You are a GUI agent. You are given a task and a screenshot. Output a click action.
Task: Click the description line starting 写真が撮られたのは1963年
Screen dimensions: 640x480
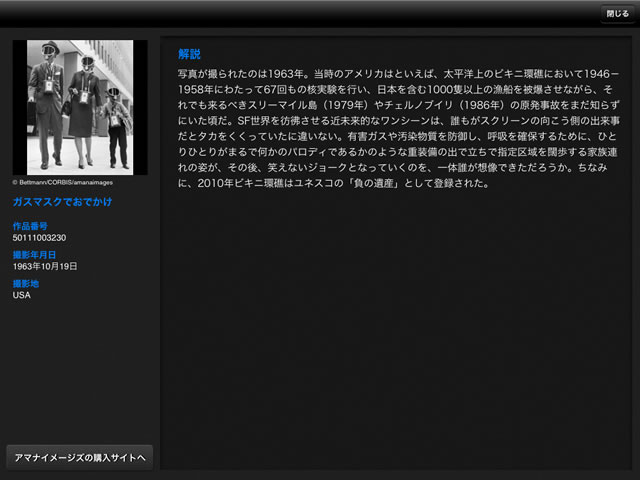tap(398, 74)
